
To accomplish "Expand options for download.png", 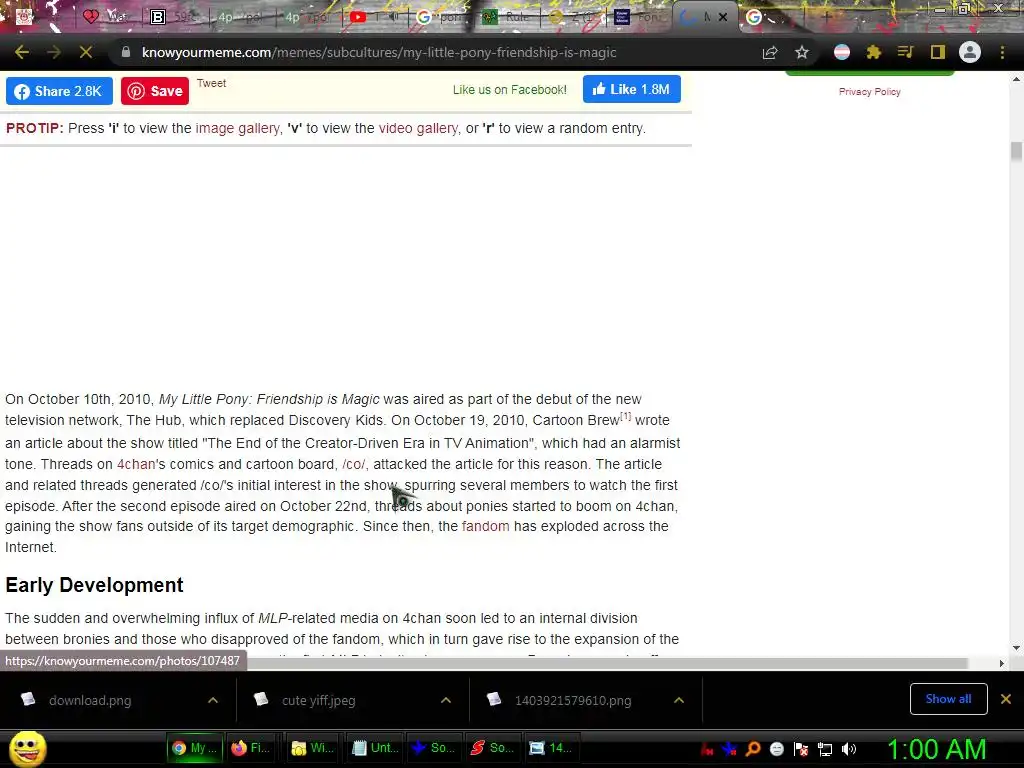I will (x=213, y=700).
